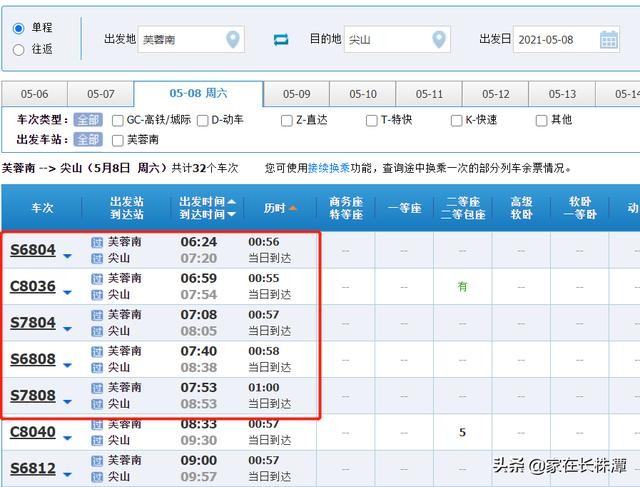Sort by 历时 duration column header
This screenshot has width=640, height=487.
point(280,208)
